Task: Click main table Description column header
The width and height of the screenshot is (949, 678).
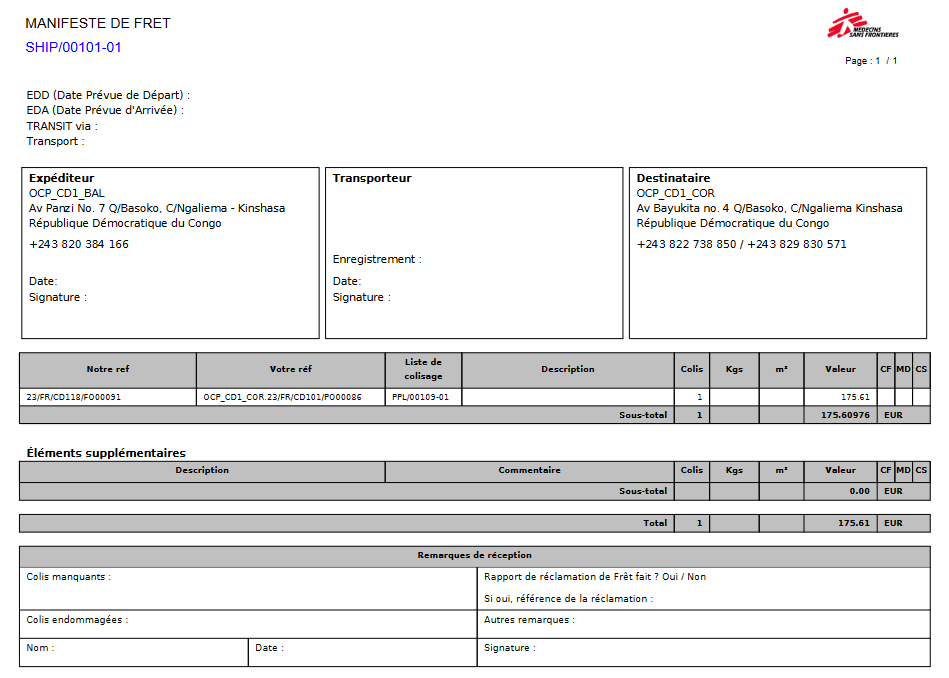Action: click(568, 369)
